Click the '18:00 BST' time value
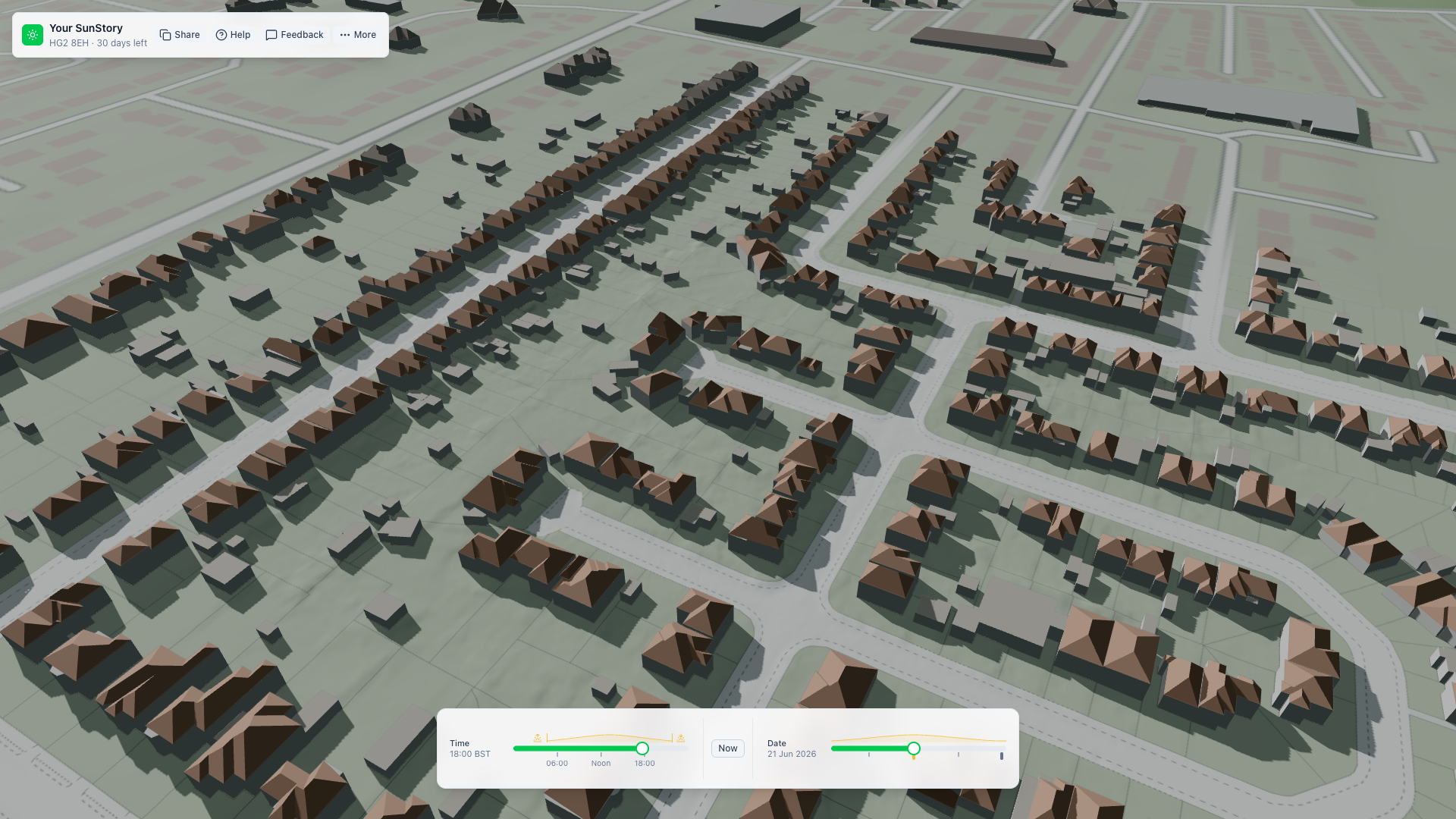Screen dimensions: 1456x819 (470, 755)
